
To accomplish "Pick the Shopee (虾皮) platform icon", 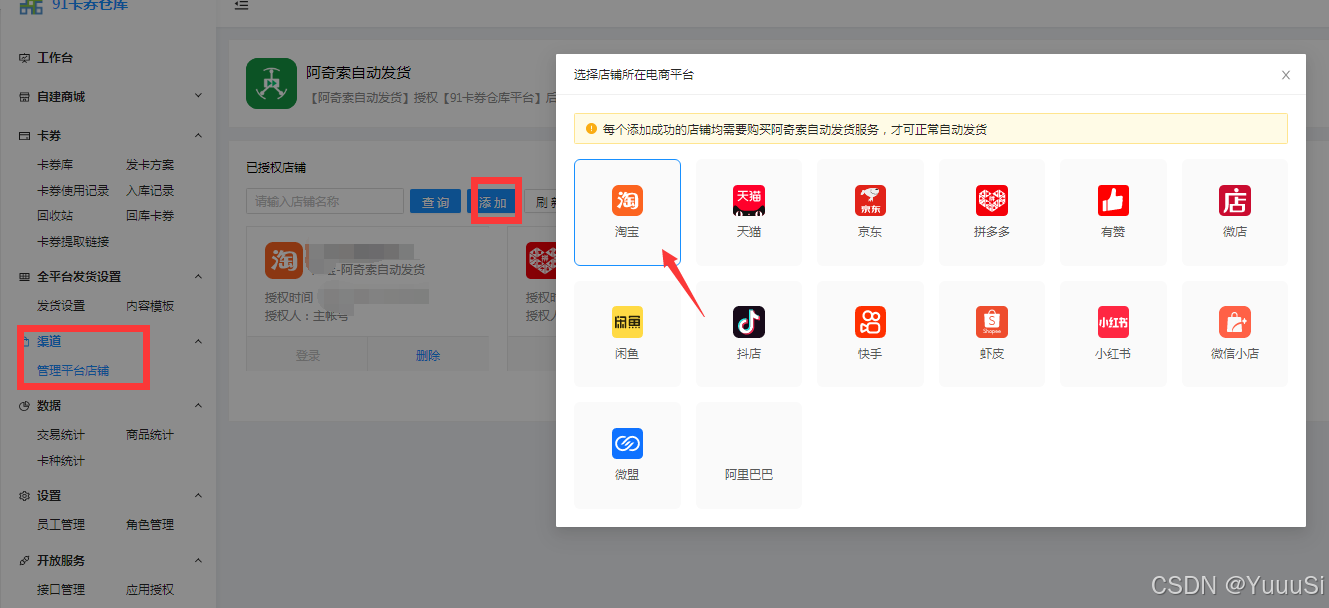I will tap(992, 322).
